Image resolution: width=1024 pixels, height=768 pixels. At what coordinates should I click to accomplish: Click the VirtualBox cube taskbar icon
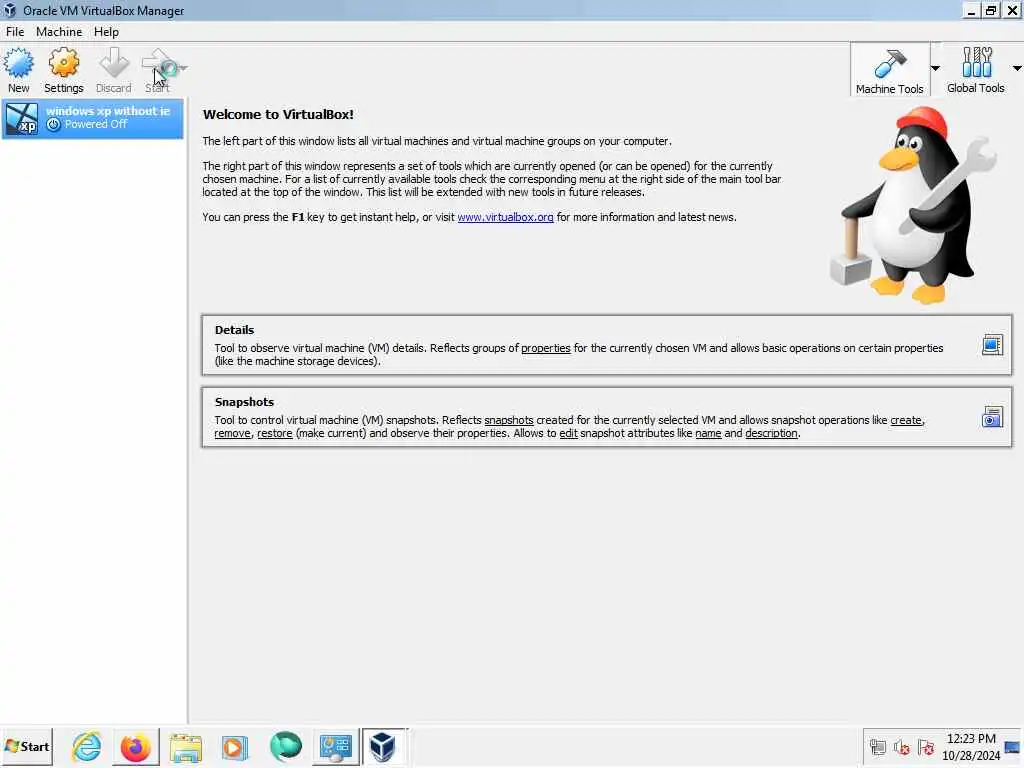pos(383,747)
